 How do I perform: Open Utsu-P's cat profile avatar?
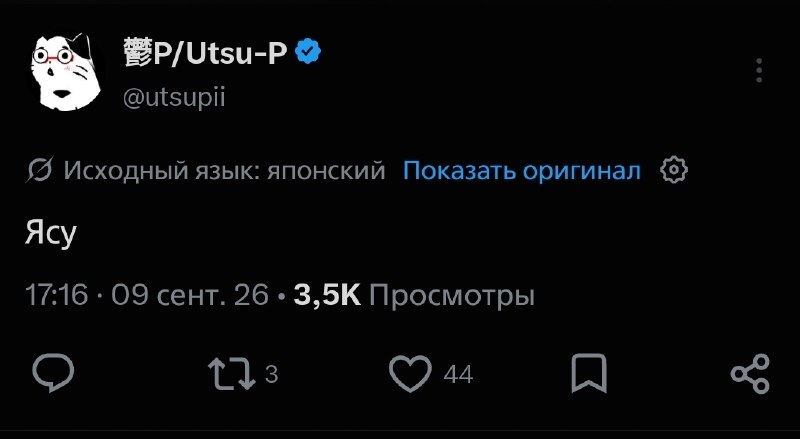[66, 71]
